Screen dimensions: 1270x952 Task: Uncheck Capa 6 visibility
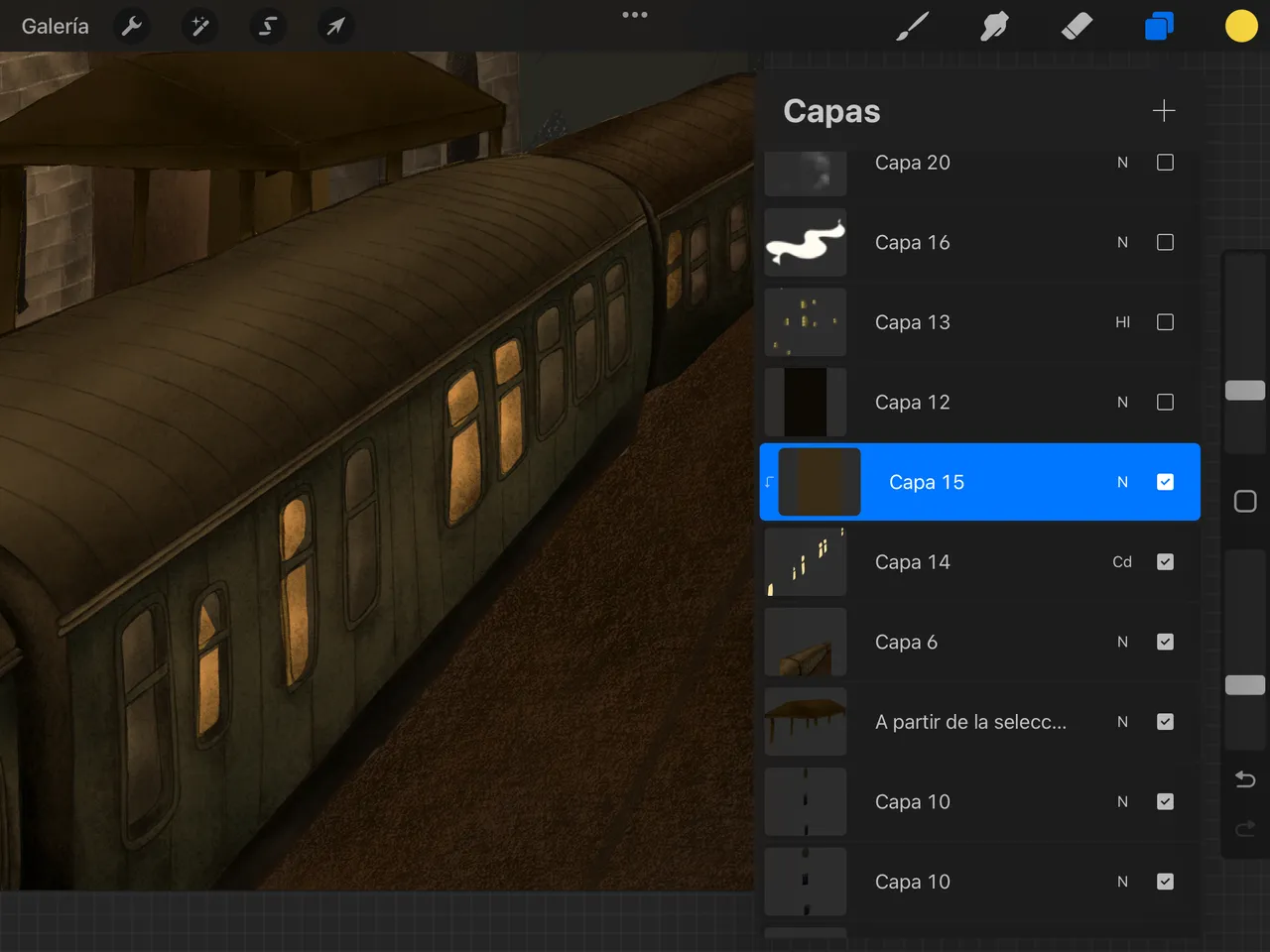[1166, 642]
